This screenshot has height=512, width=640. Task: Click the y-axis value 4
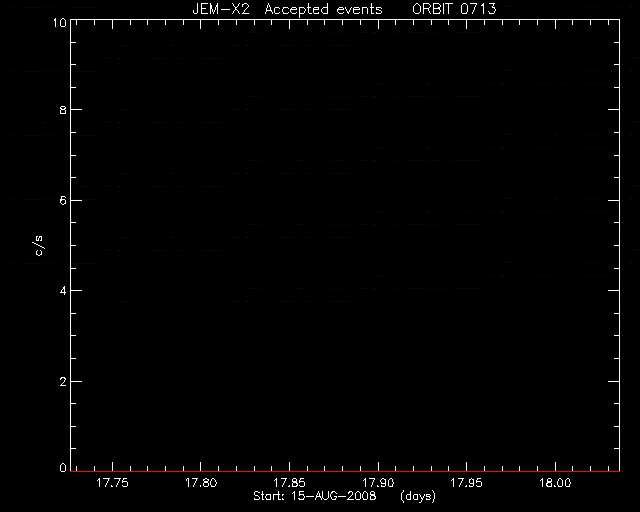tap(63, 291)
